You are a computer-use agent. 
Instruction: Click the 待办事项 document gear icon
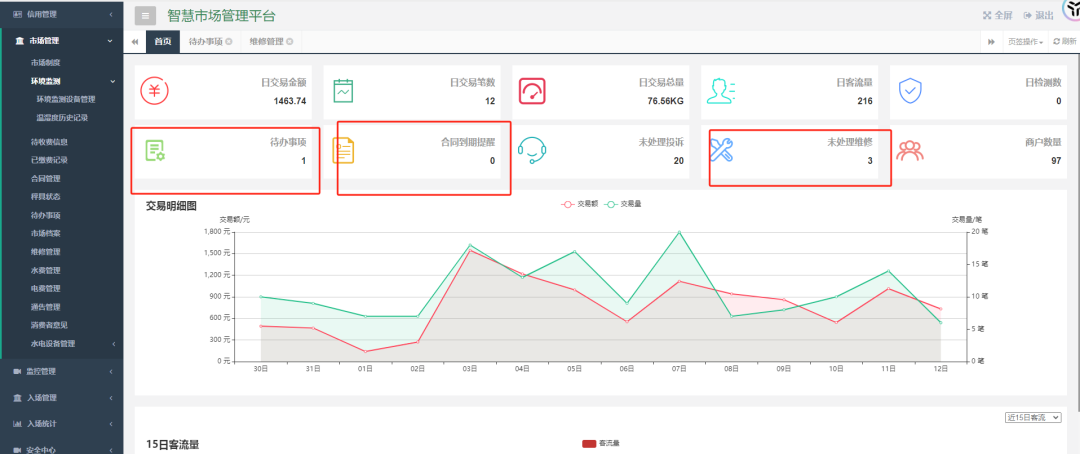(x=155, y=150)
